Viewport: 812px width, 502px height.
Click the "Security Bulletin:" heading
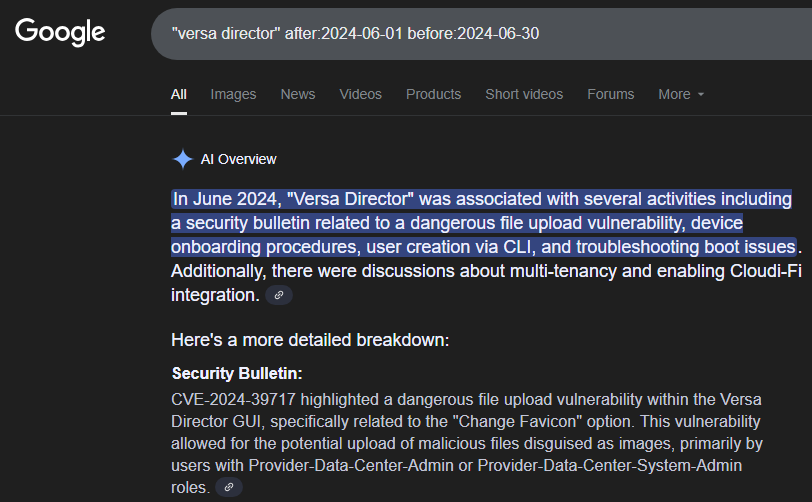[x=237, y=374]
